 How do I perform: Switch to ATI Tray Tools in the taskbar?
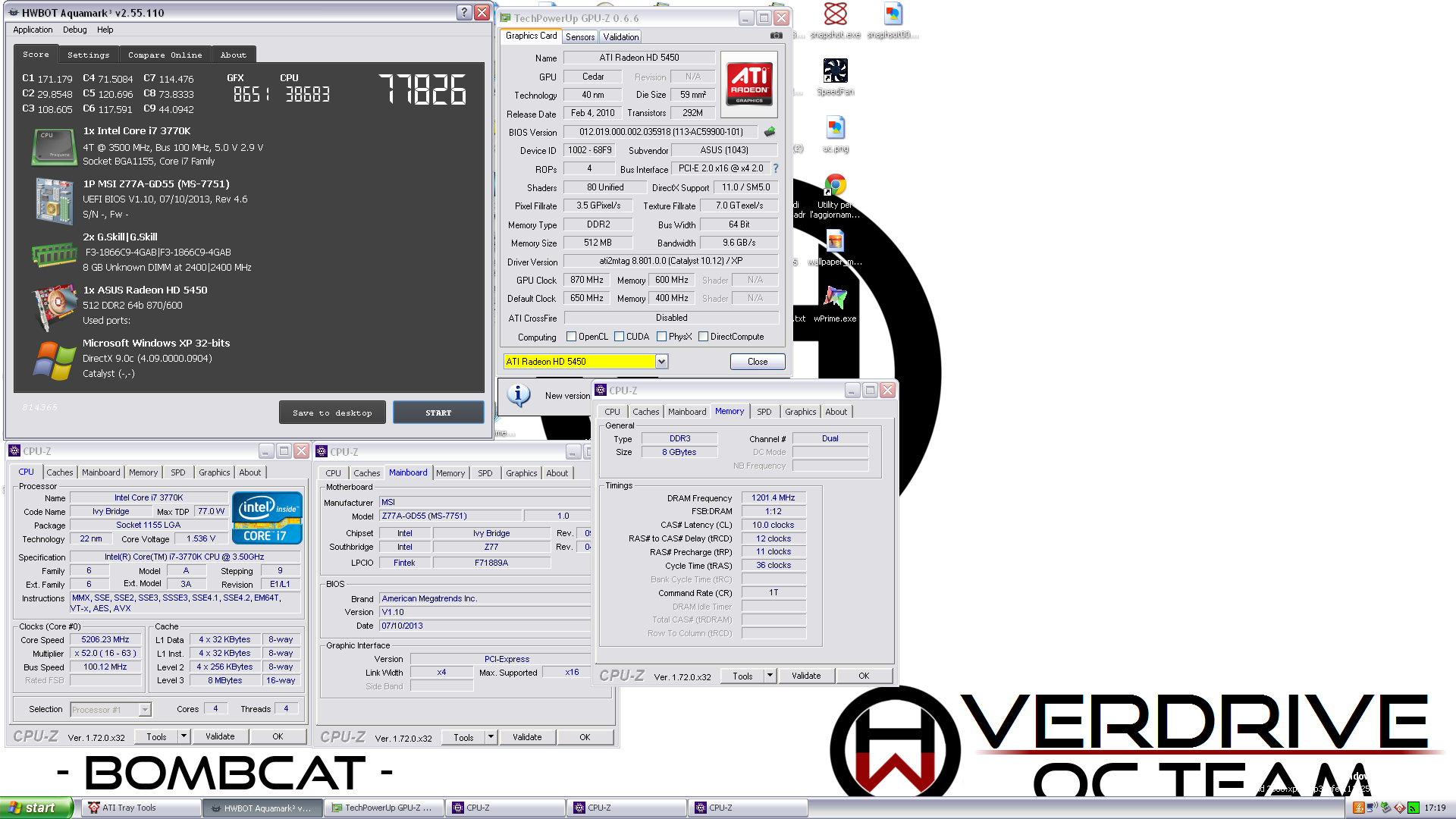click(141, 808)
